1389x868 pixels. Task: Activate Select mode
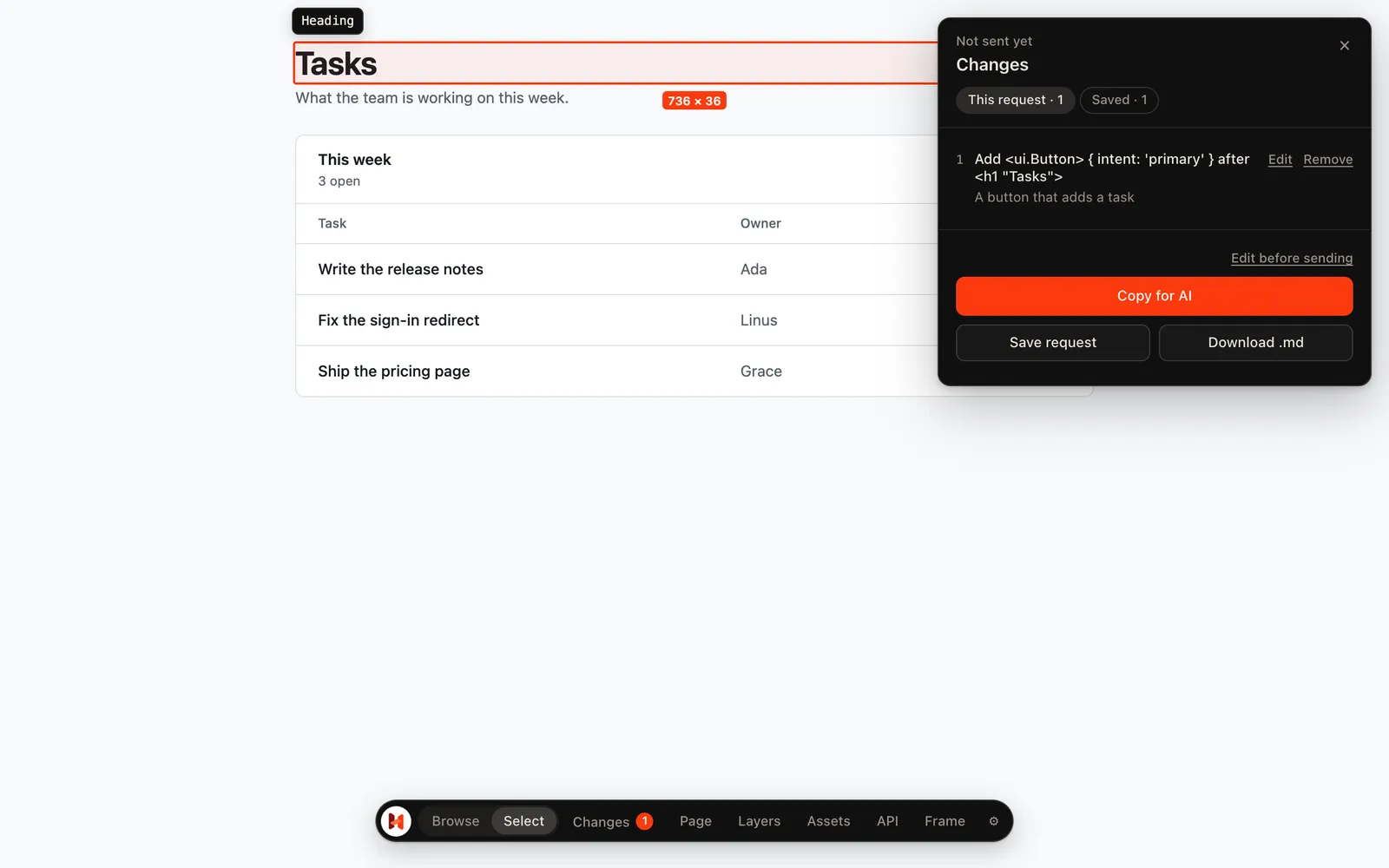click(x=523, y=821)
